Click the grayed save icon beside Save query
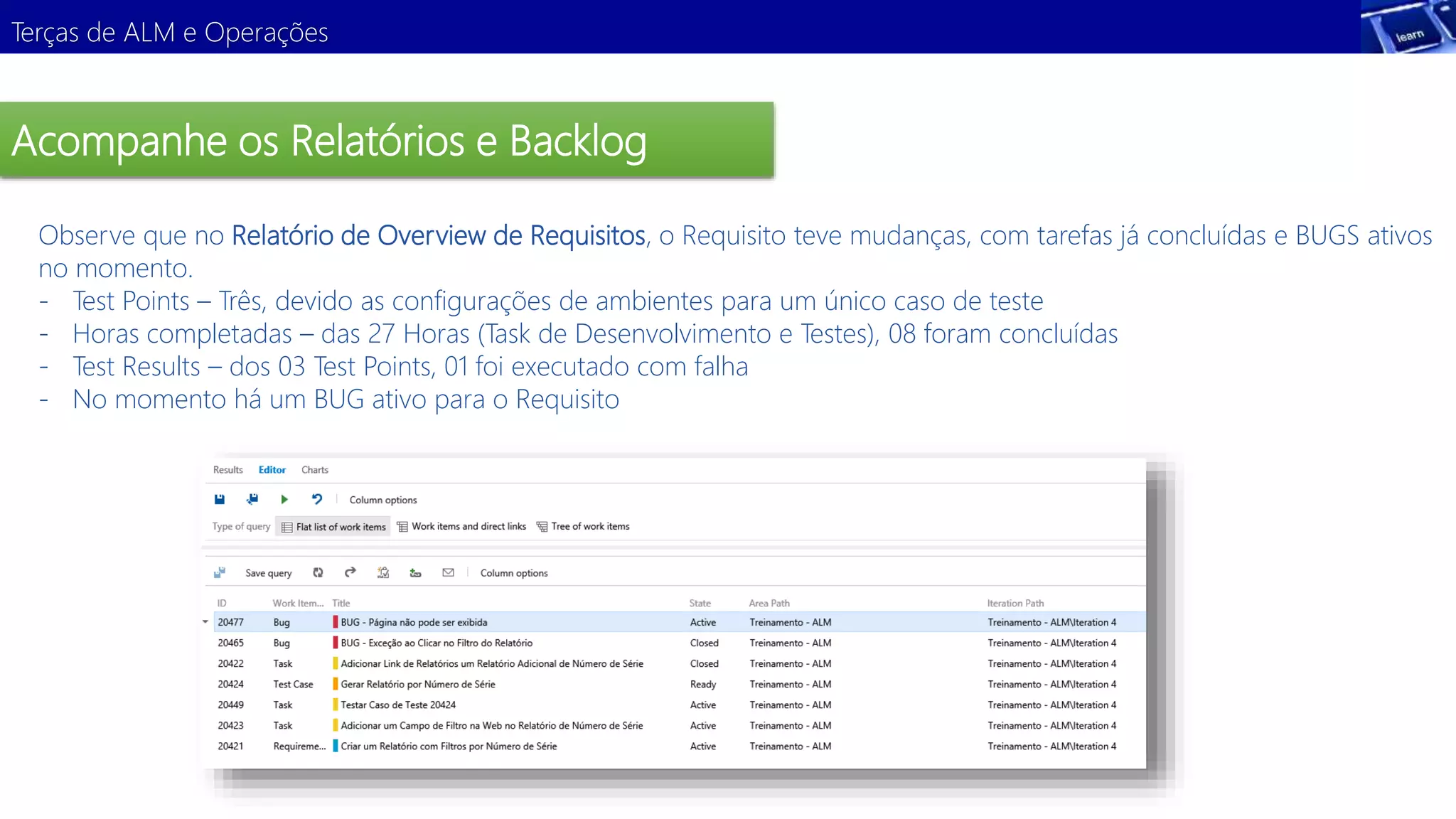The height and width of the screenshot is (819, 1456). 220,572
